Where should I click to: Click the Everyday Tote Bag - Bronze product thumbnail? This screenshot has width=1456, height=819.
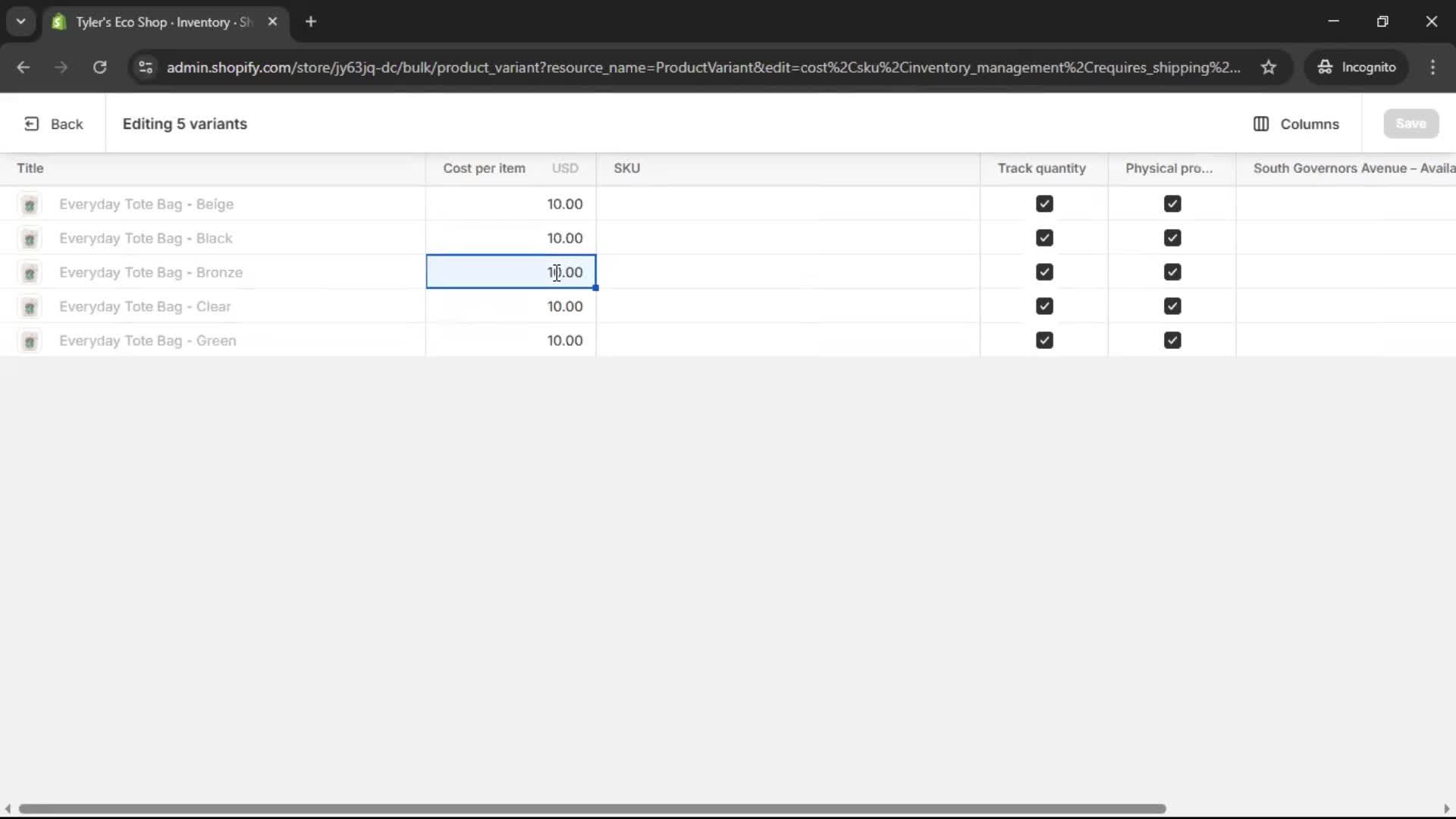(30, 273)
